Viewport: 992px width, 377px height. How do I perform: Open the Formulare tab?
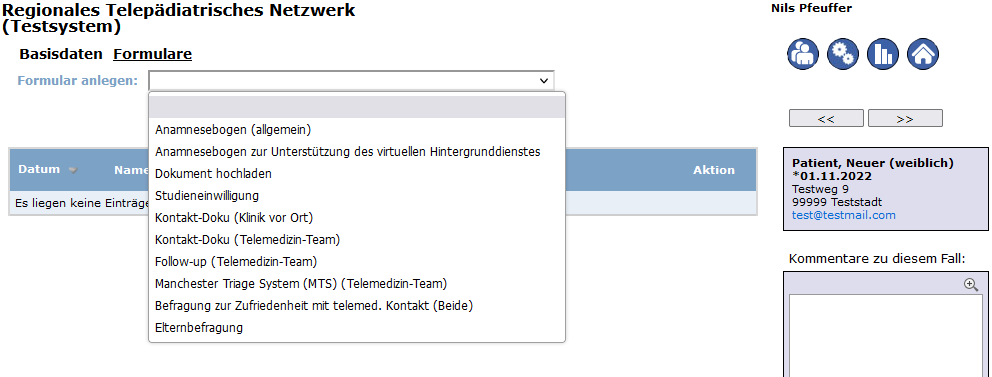[152, 54]
